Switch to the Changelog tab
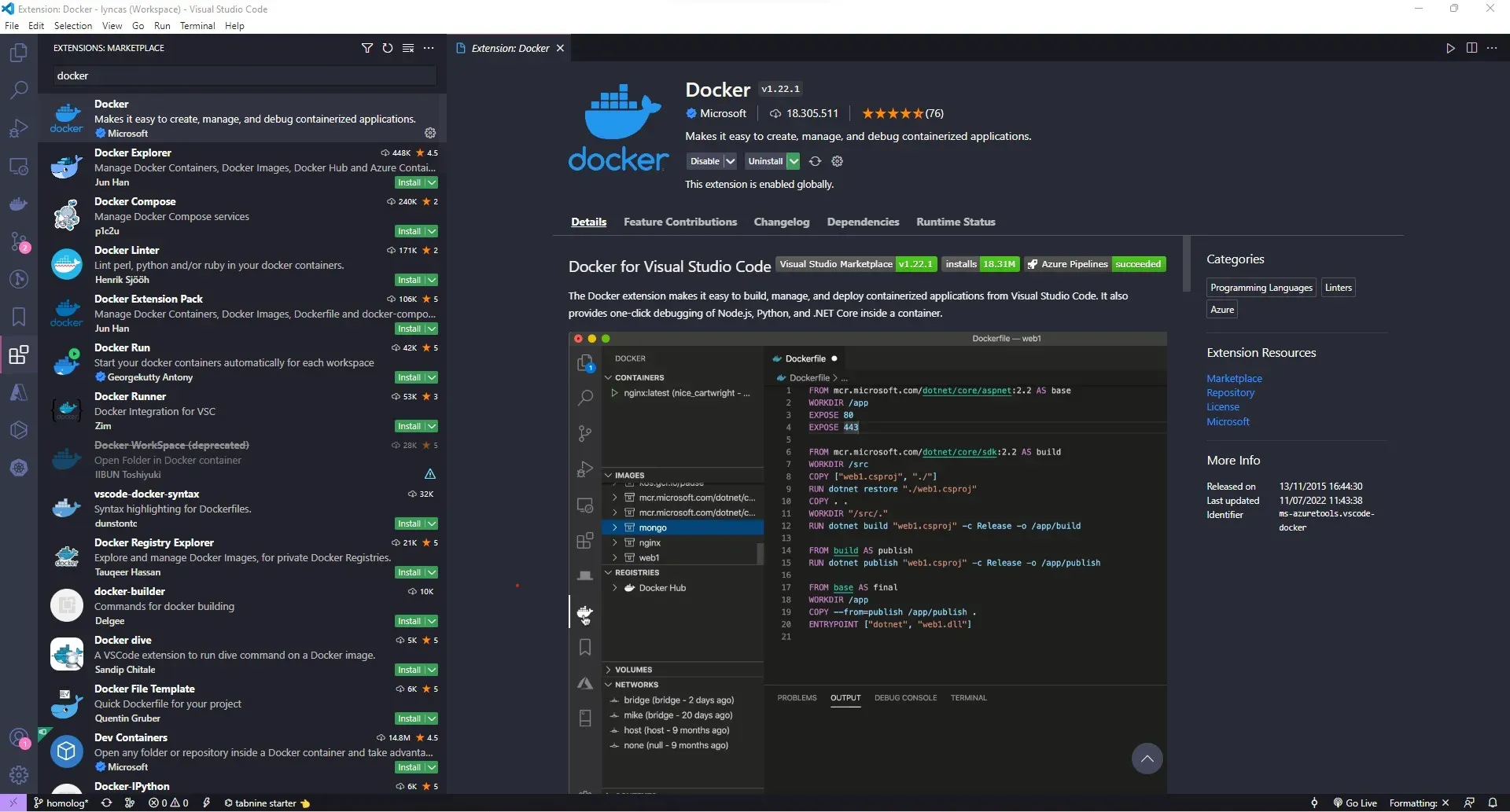 tap(782, 222)
